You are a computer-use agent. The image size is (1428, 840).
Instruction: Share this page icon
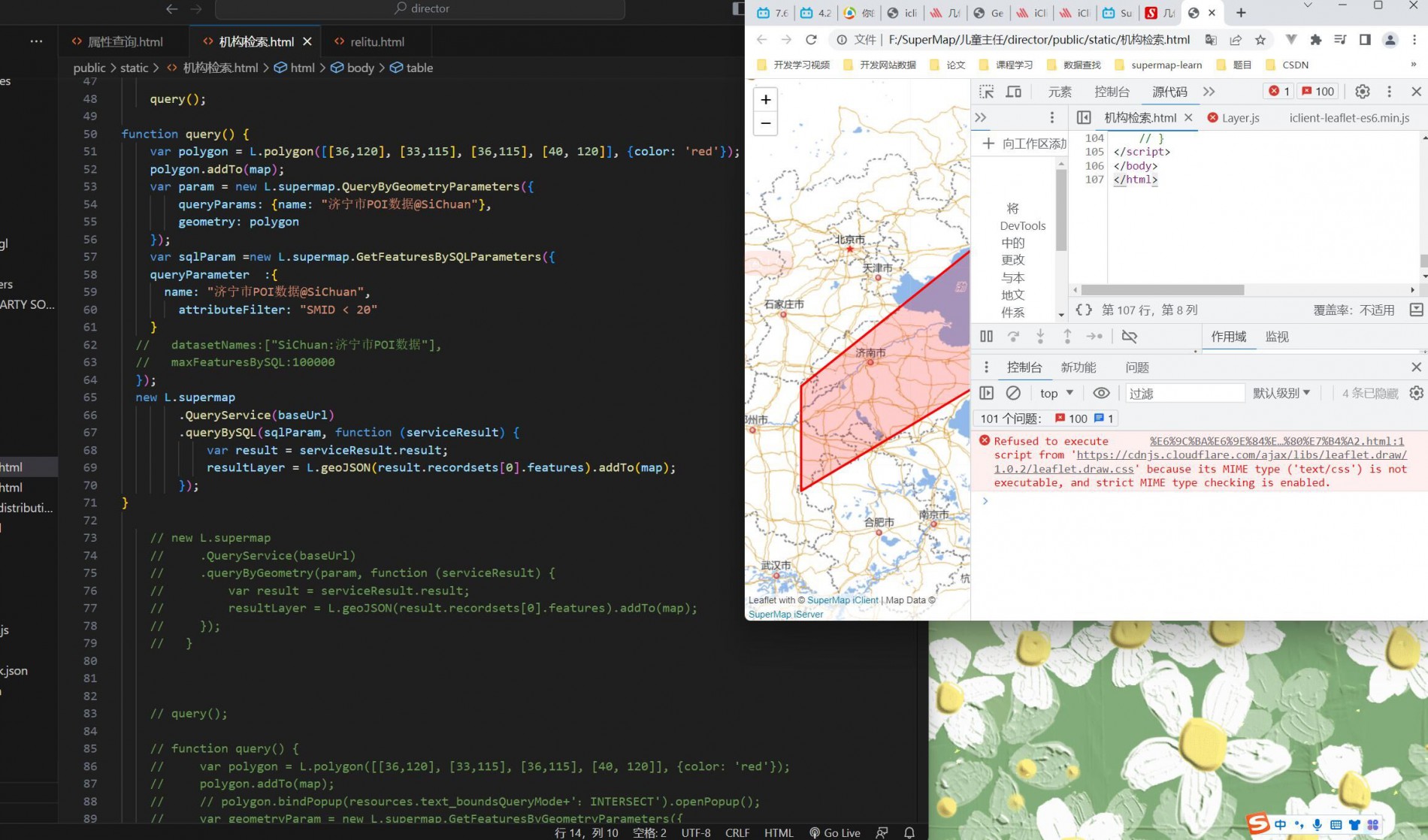coord(1236,40)
